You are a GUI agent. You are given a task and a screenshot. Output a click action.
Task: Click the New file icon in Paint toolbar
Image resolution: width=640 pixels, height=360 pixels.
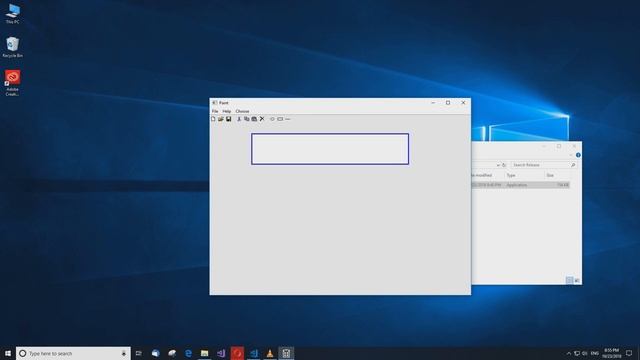213,119
